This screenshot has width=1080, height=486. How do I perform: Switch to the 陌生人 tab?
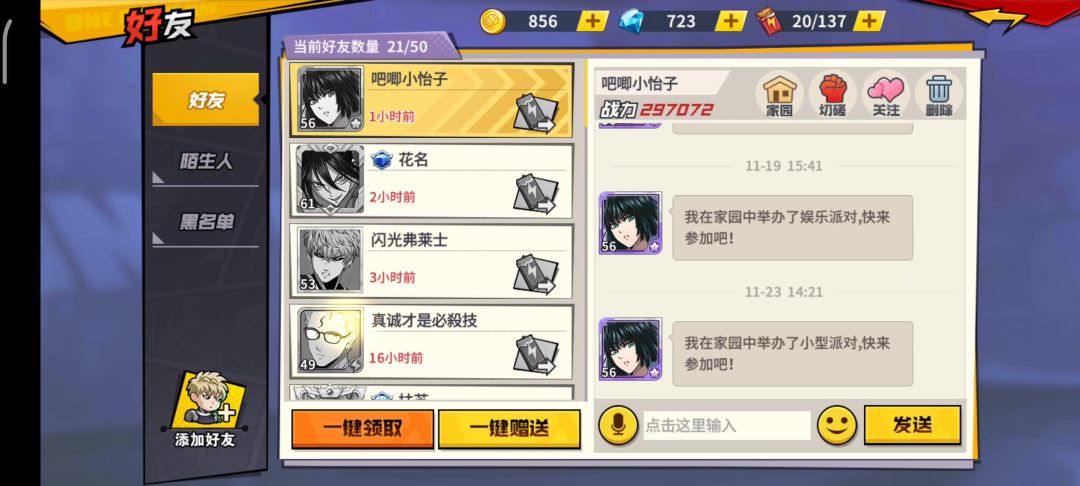pyautogui.click(x=205, y=162)
